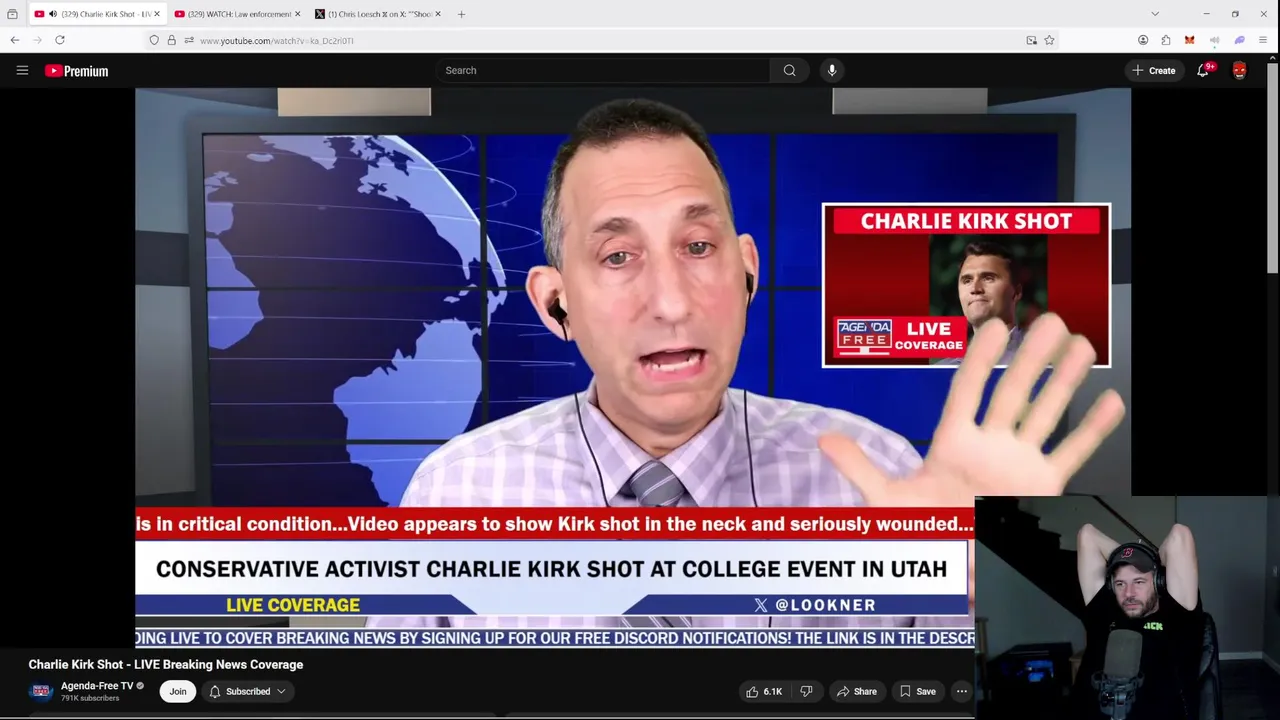Toggle Subscribed notification bell dropdown
Image resolution: width=1280 pixels, height=720 pixels.
(x=248, y=691)
